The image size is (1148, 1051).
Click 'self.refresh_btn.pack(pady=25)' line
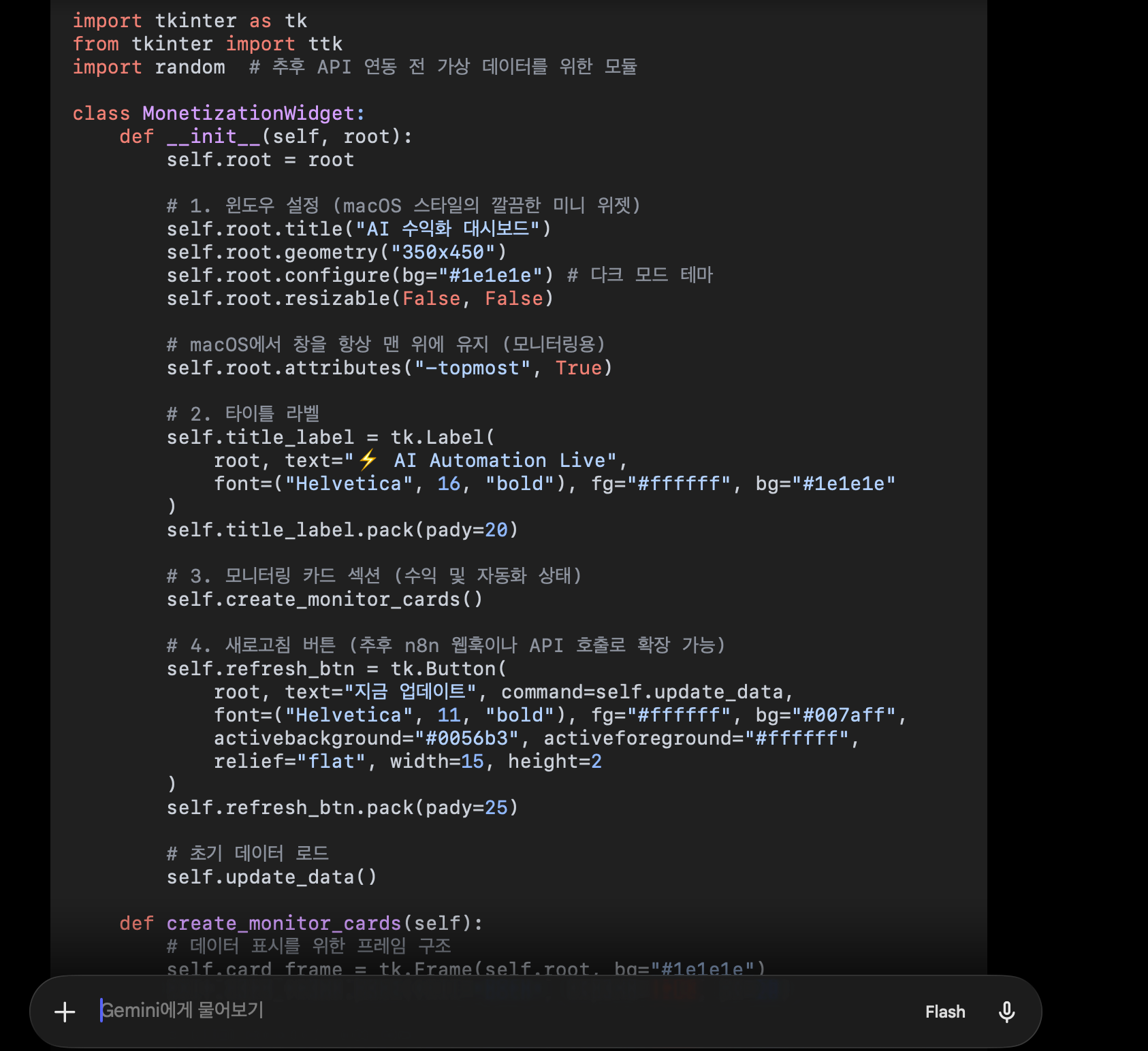tap(342, 807)
